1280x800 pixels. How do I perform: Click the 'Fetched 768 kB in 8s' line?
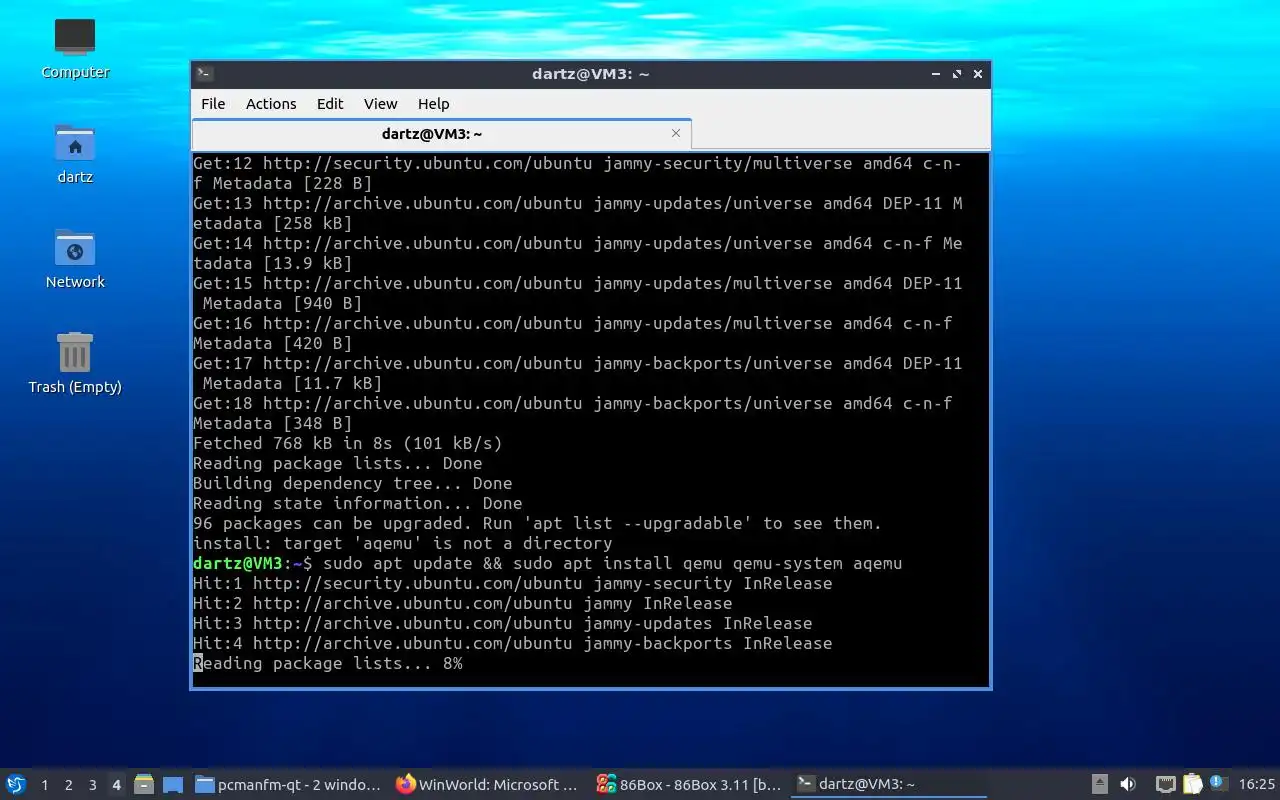pyautogui.click(x=348, y=443)
